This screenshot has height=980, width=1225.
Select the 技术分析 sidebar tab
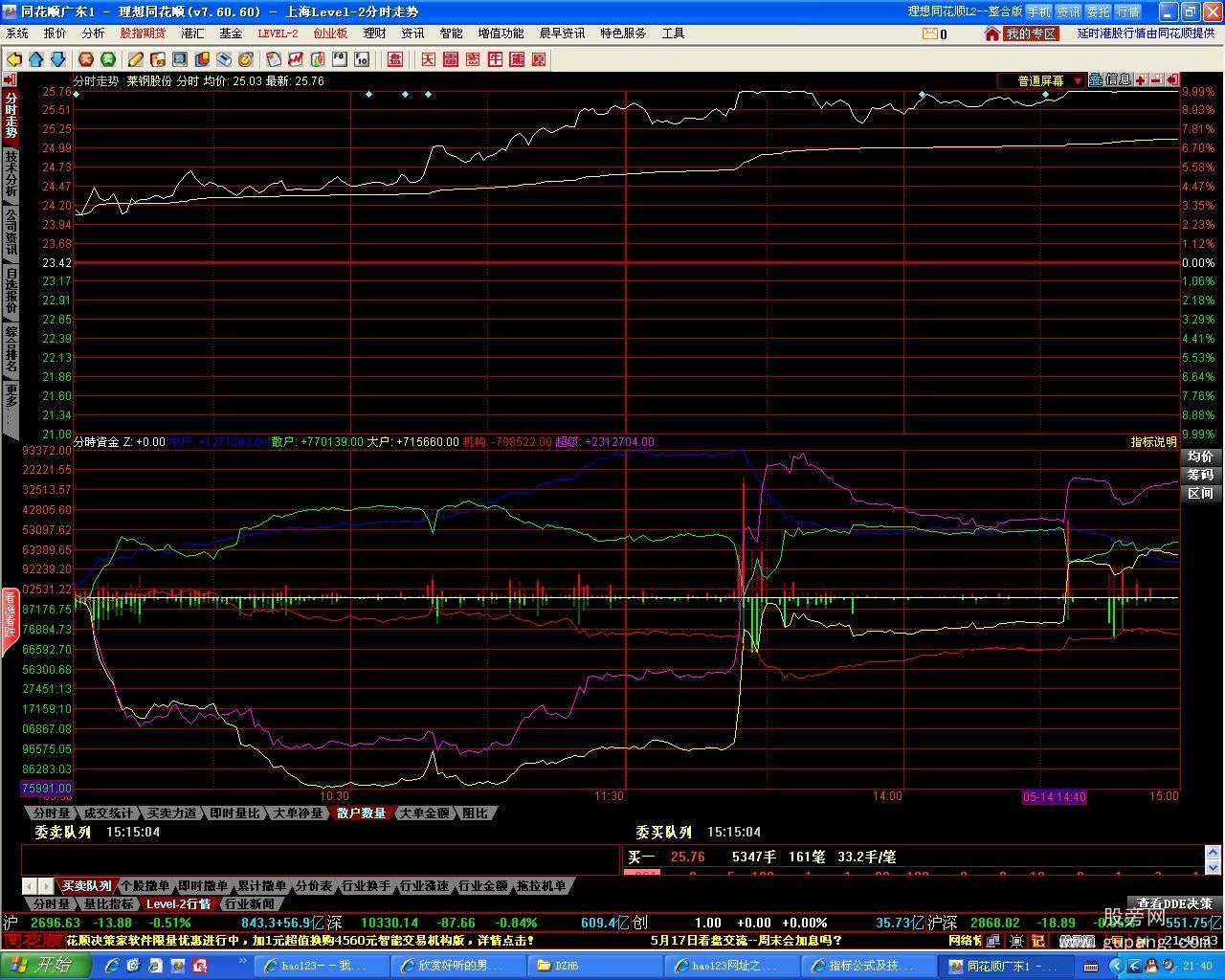(x=11, y=174)
